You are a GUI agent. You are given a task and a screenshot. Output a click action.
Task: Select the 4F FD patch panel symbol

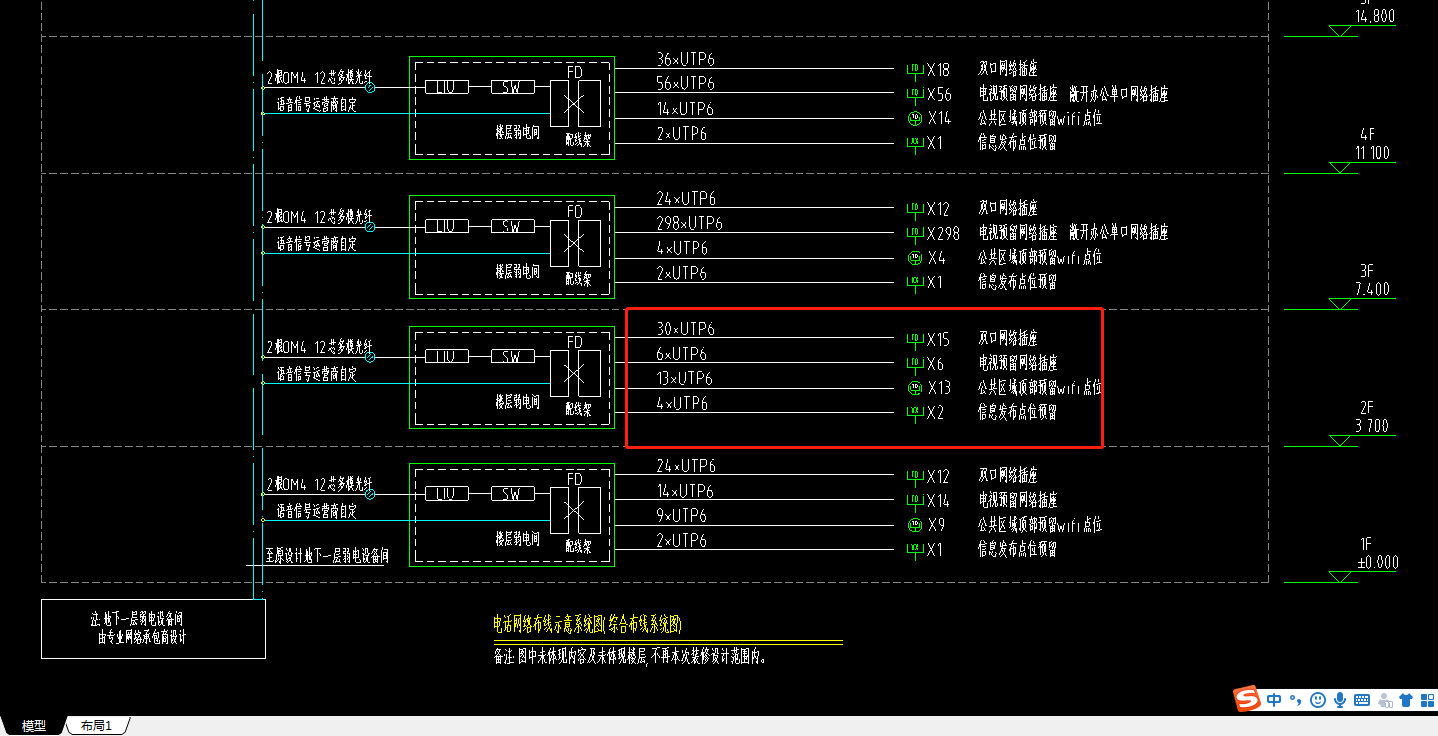pos(575,104)
